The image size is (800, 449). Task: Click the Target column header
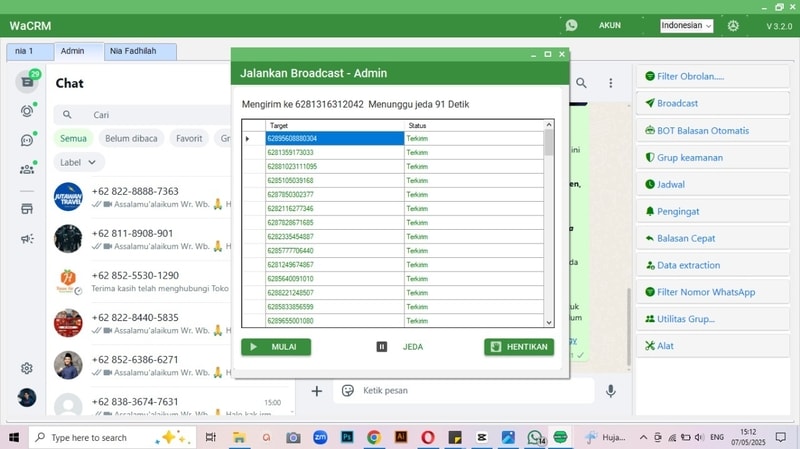tap(335, 126)
